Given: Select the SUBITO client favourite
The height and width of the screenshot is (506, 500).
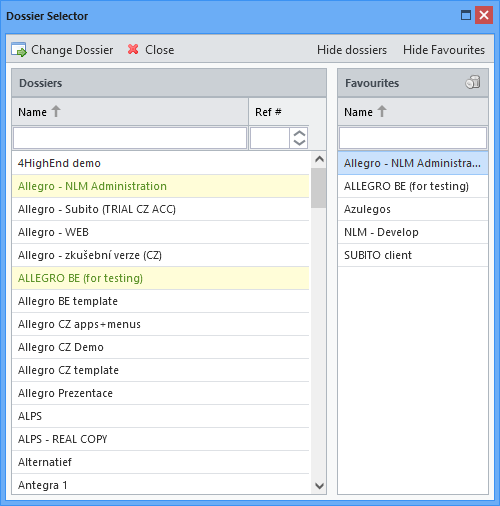Looking at the screenshot, I should [413, 255].
